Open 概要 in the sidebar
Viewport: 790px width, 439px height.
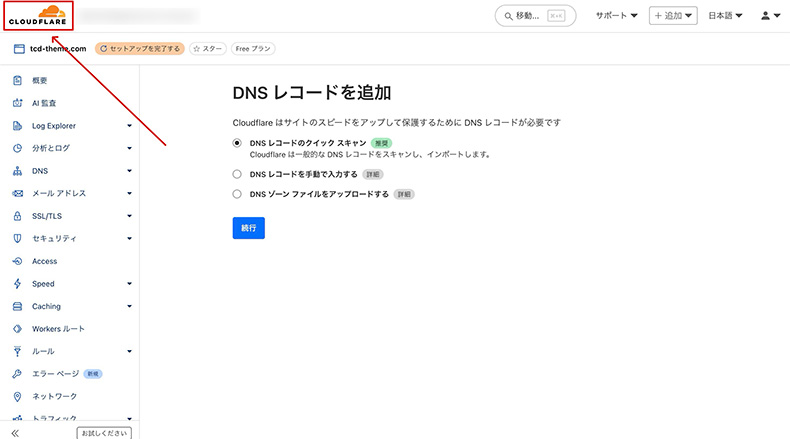[x=39, y=80]
